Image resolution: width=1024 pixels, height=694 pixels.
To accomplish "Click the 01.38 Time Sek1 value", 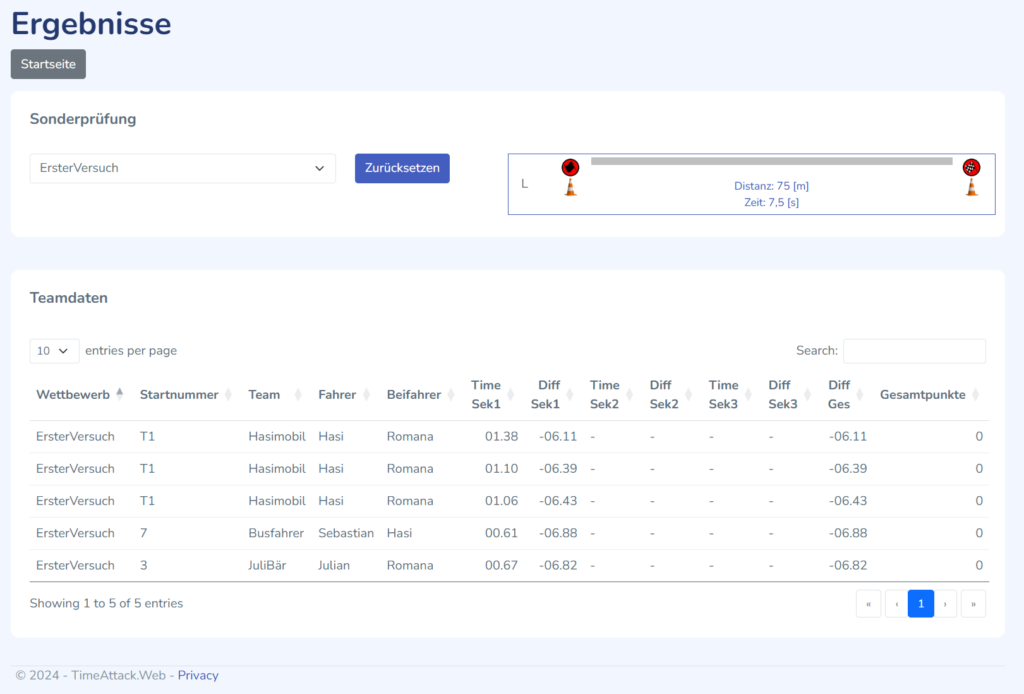I will [x=501, y=437].
